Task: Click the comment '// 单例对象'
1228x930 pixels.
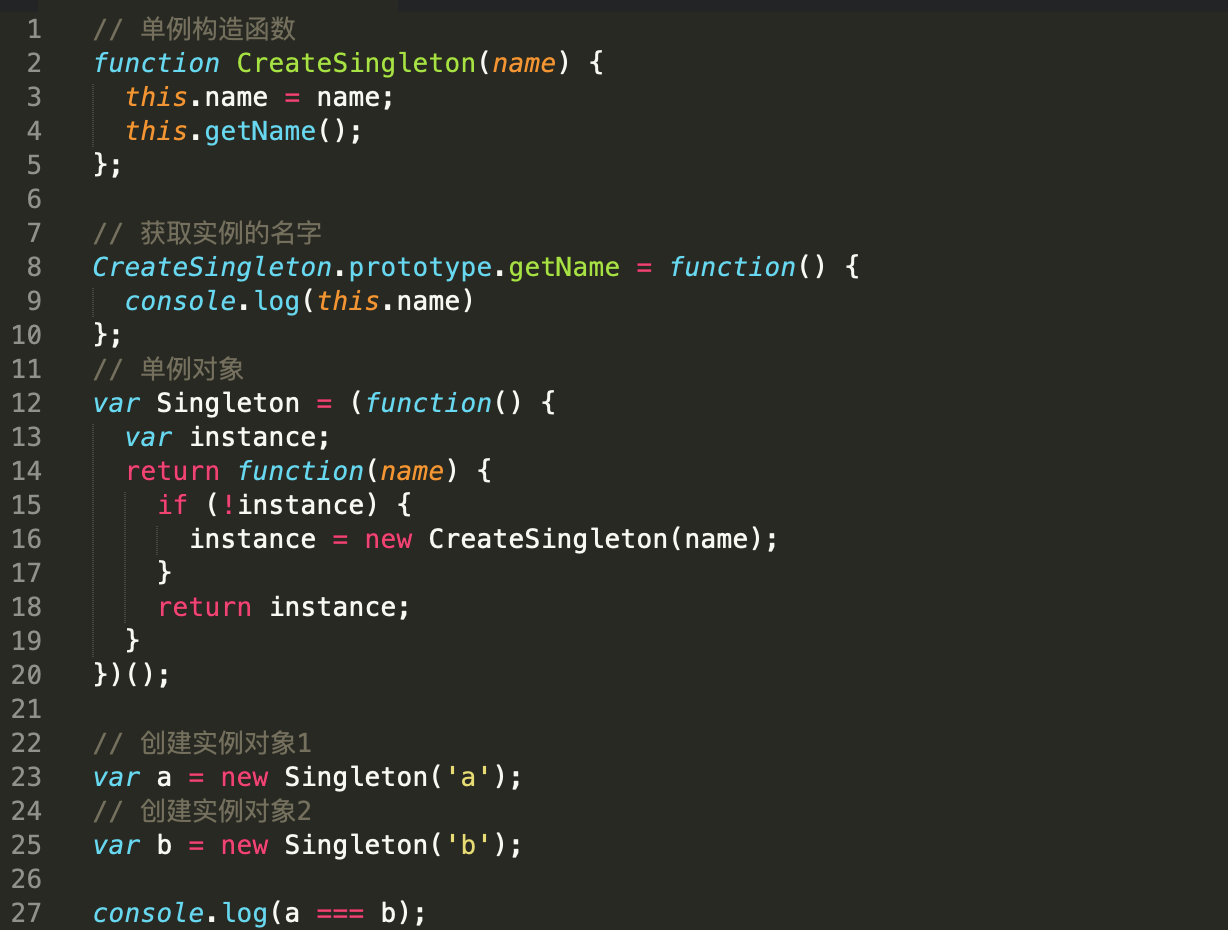Action: pos(168,368)
